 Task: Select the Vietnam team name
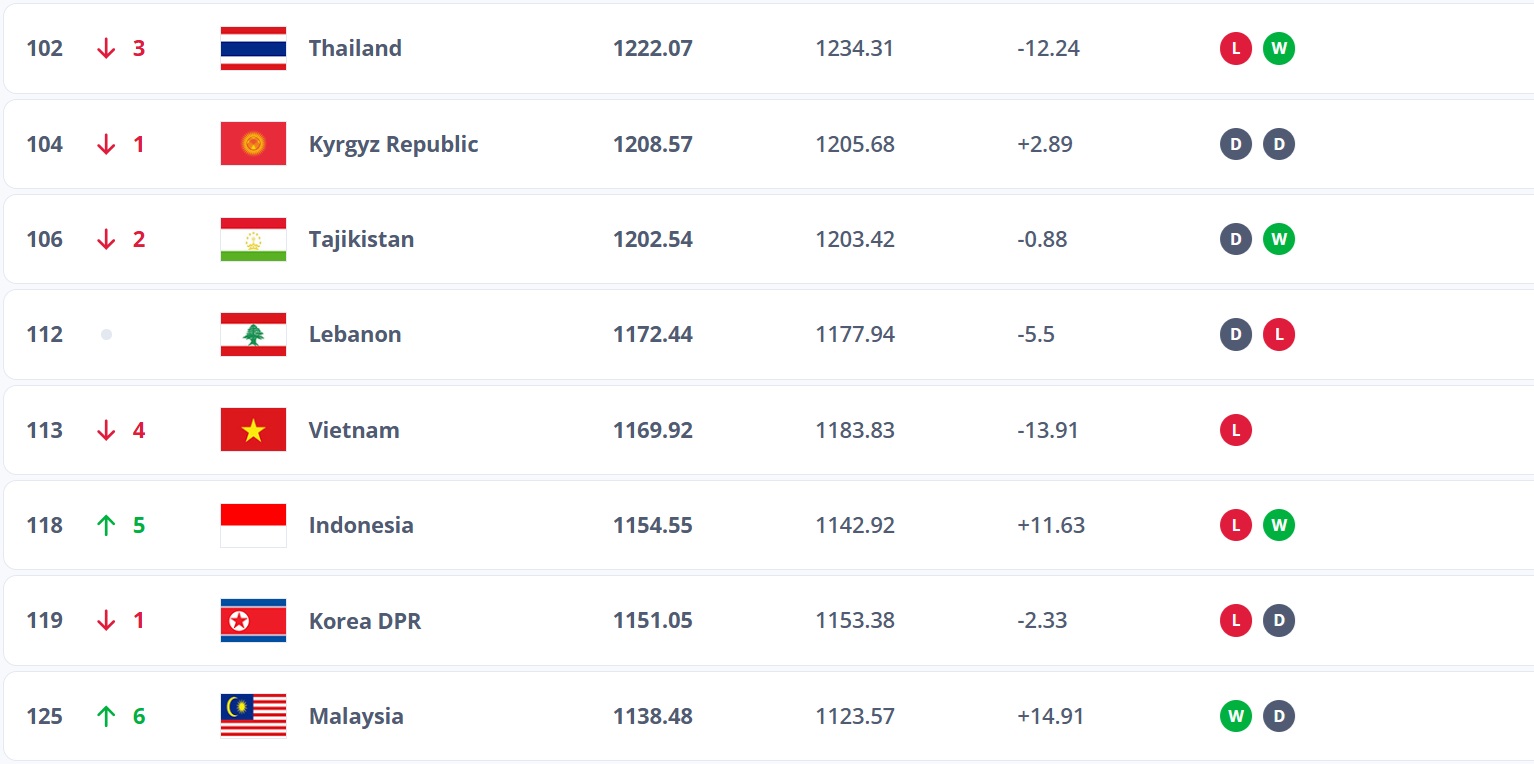click(354, 430)
